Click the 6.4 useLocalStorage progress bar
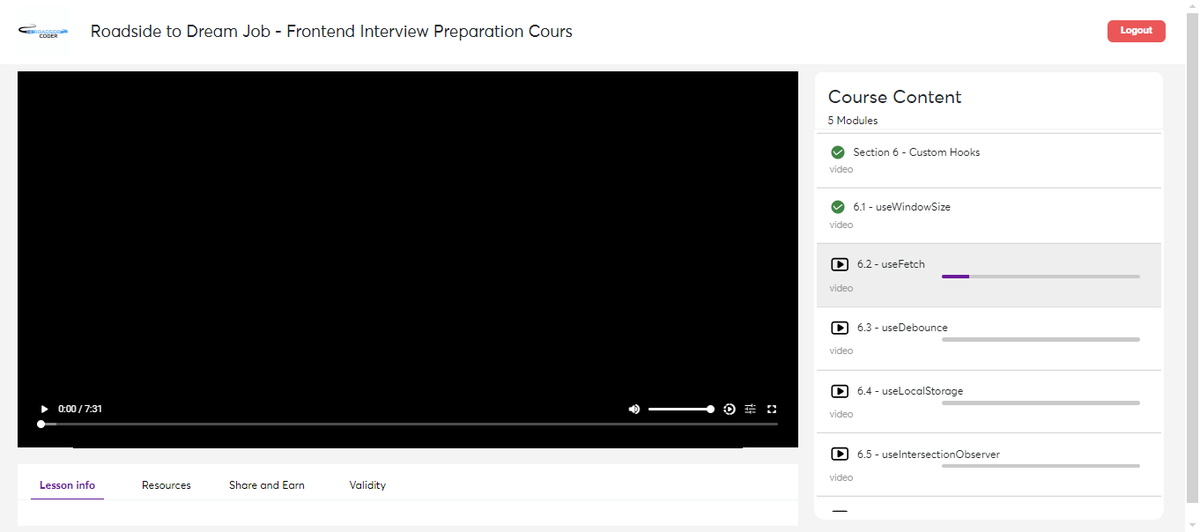 pos(1041,402)
